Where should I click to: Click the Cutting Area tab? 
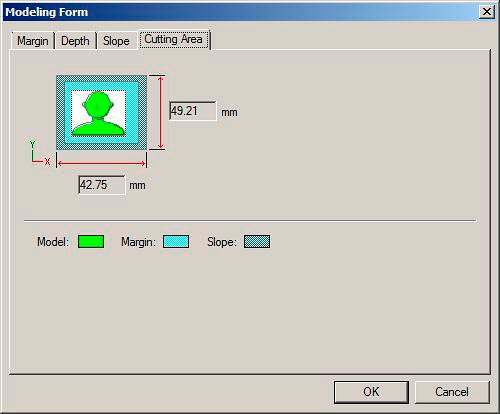174,39
